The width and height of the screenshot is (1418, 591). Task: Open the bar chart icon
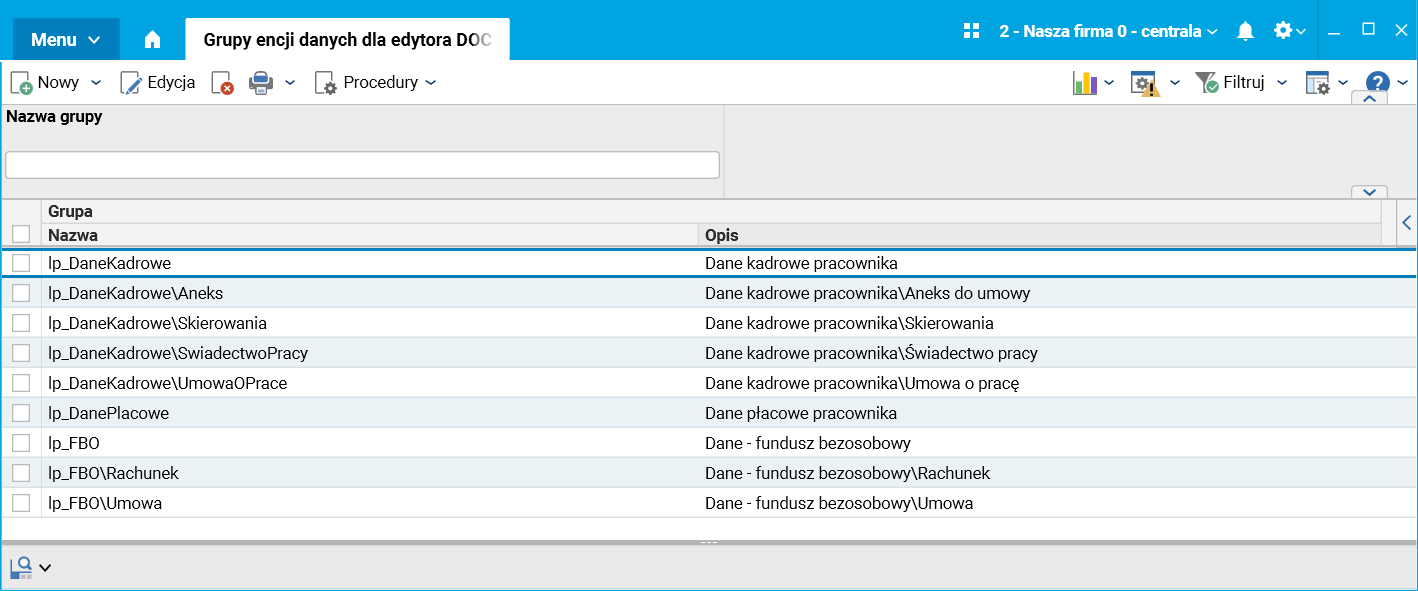[x=1084, y=83]
